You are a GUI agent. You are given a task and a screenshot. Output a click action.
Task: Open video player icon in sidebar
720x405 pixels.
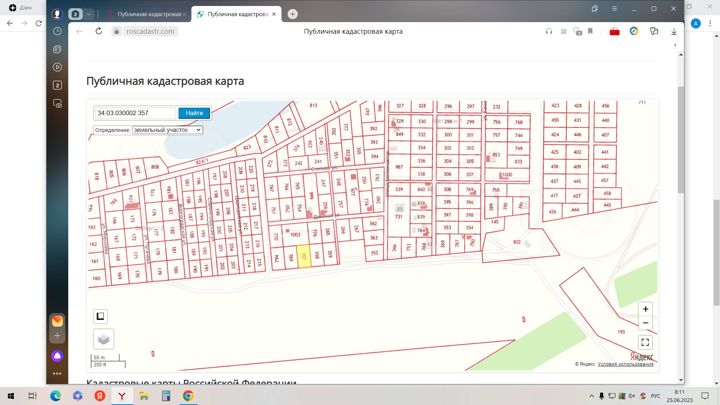click(57, 67)
